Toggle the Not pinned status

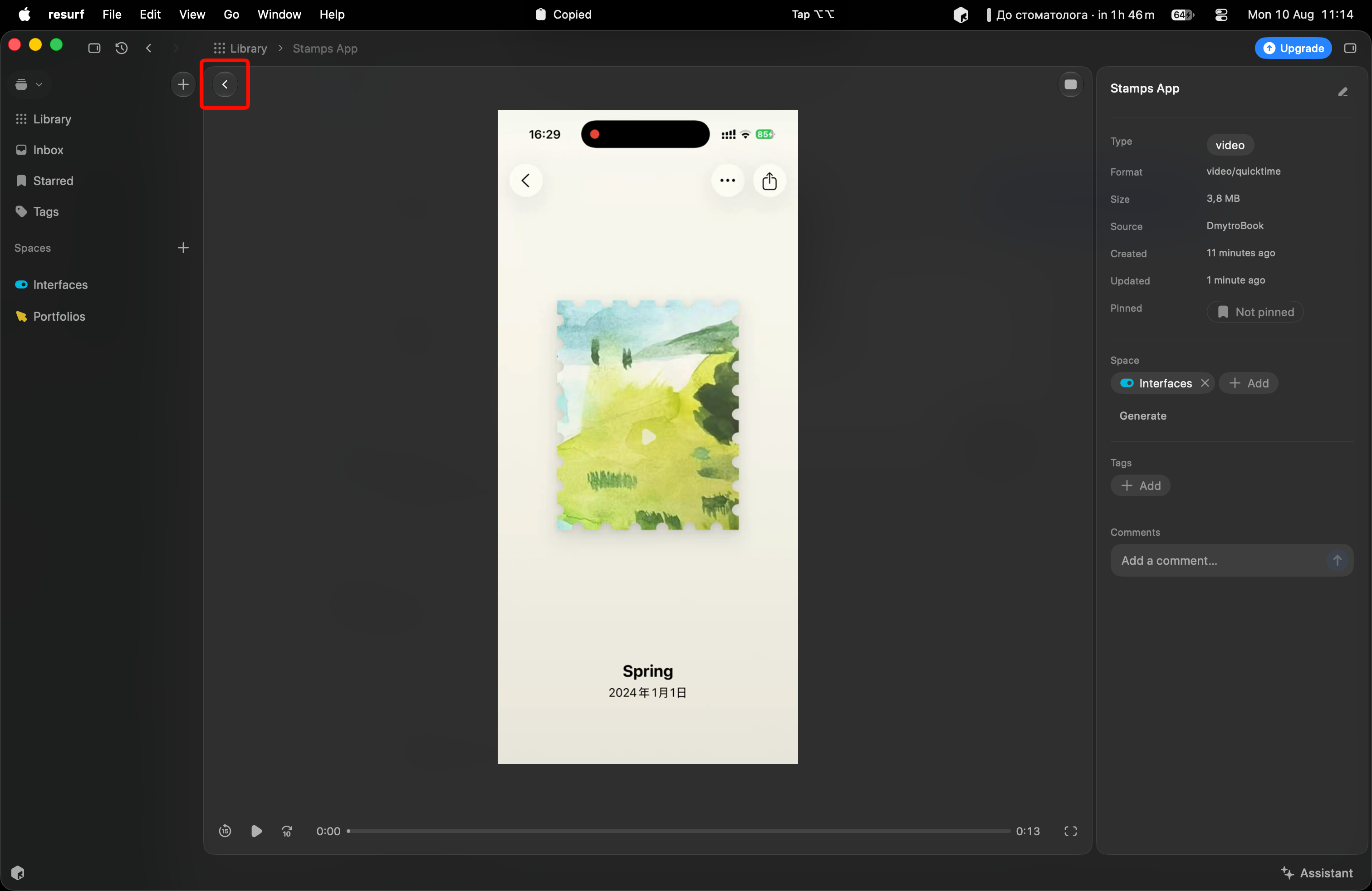(1255, 312)
